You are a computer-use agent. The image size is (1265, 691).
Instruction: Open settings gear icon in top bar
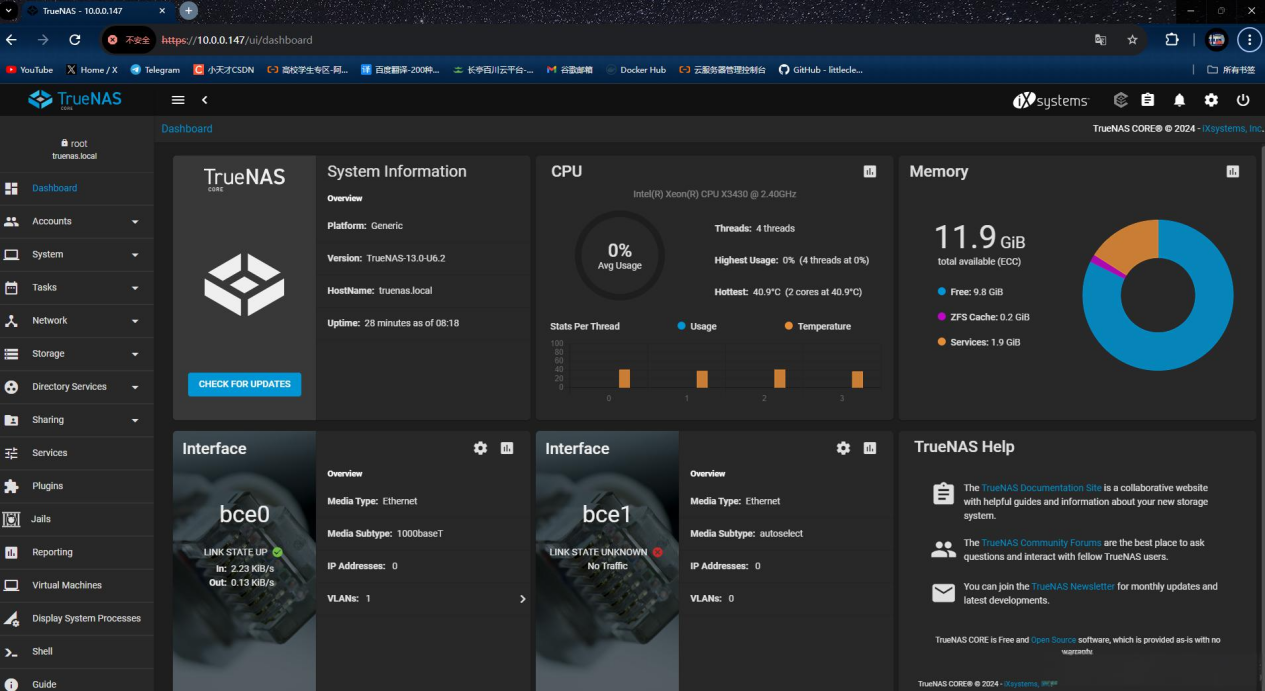click(x=1211, y=100)
